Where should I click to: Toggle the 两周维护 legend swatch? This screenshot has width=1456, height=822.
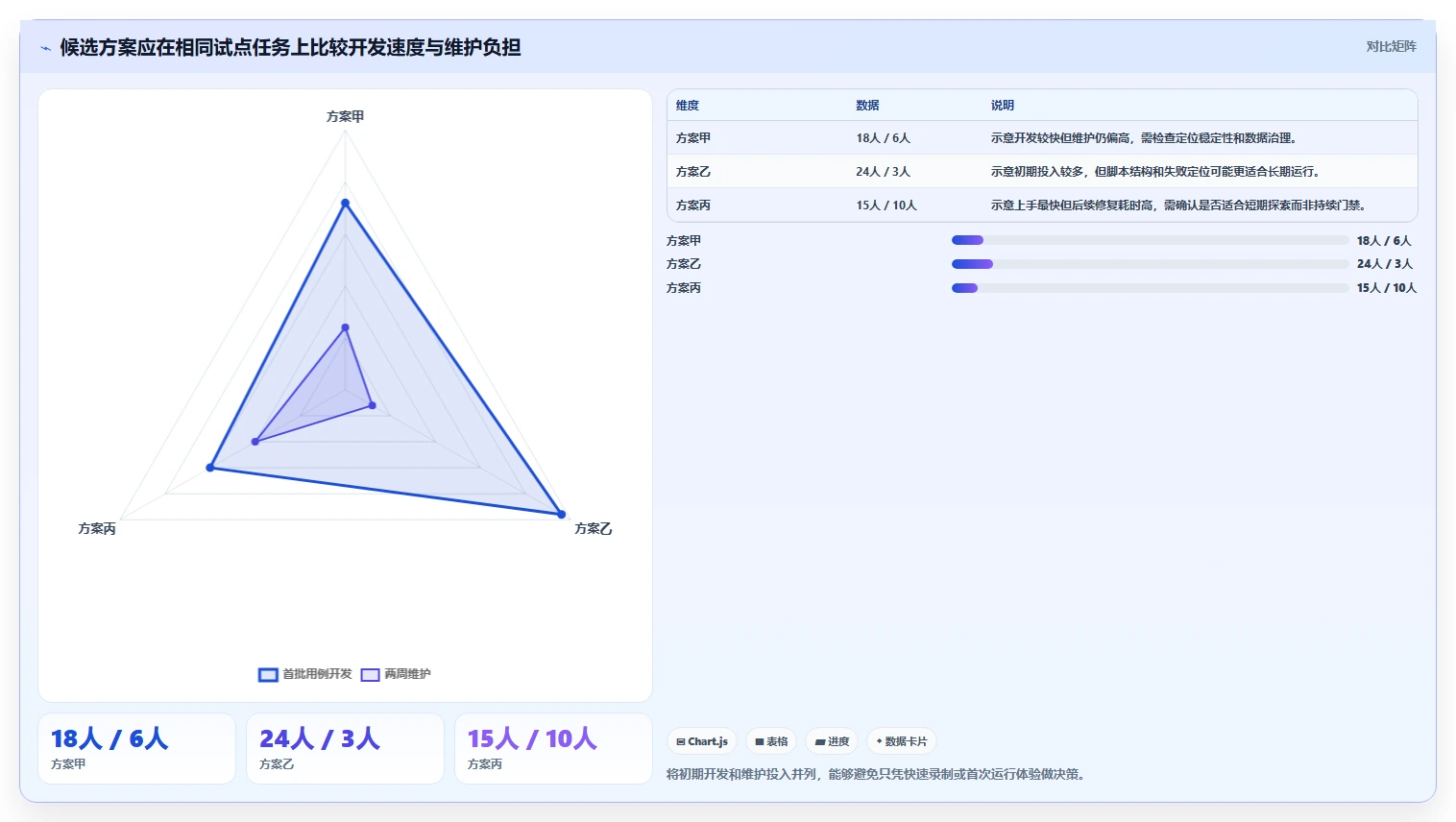tap(370, 674)
